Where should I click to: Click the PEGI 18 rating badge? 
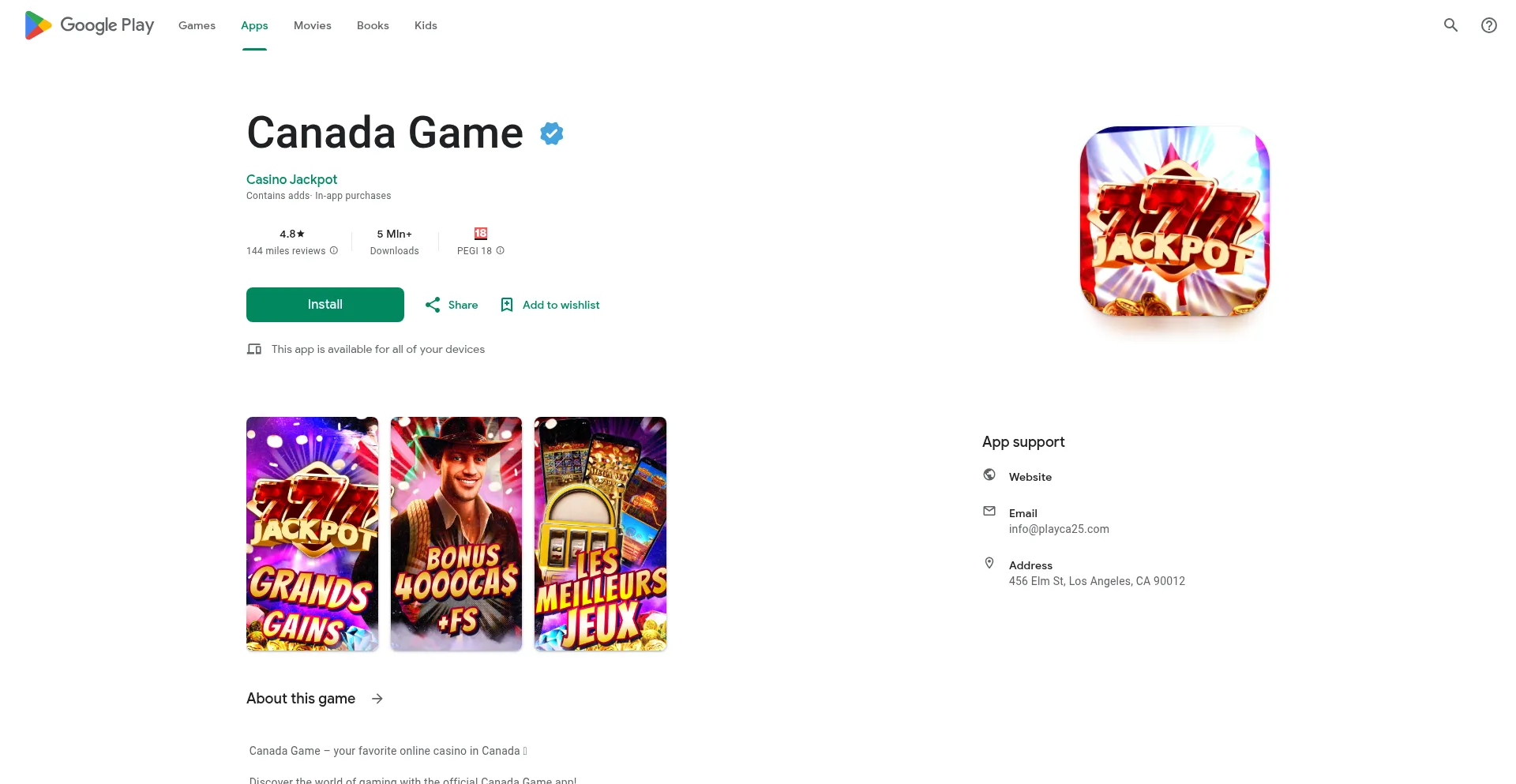(481, 234)
